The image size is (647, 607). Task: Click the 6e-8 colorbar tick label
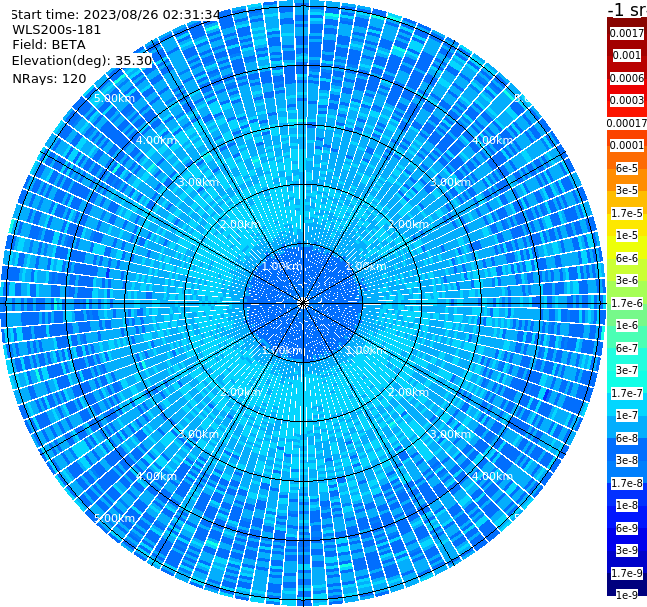(627, 438)
